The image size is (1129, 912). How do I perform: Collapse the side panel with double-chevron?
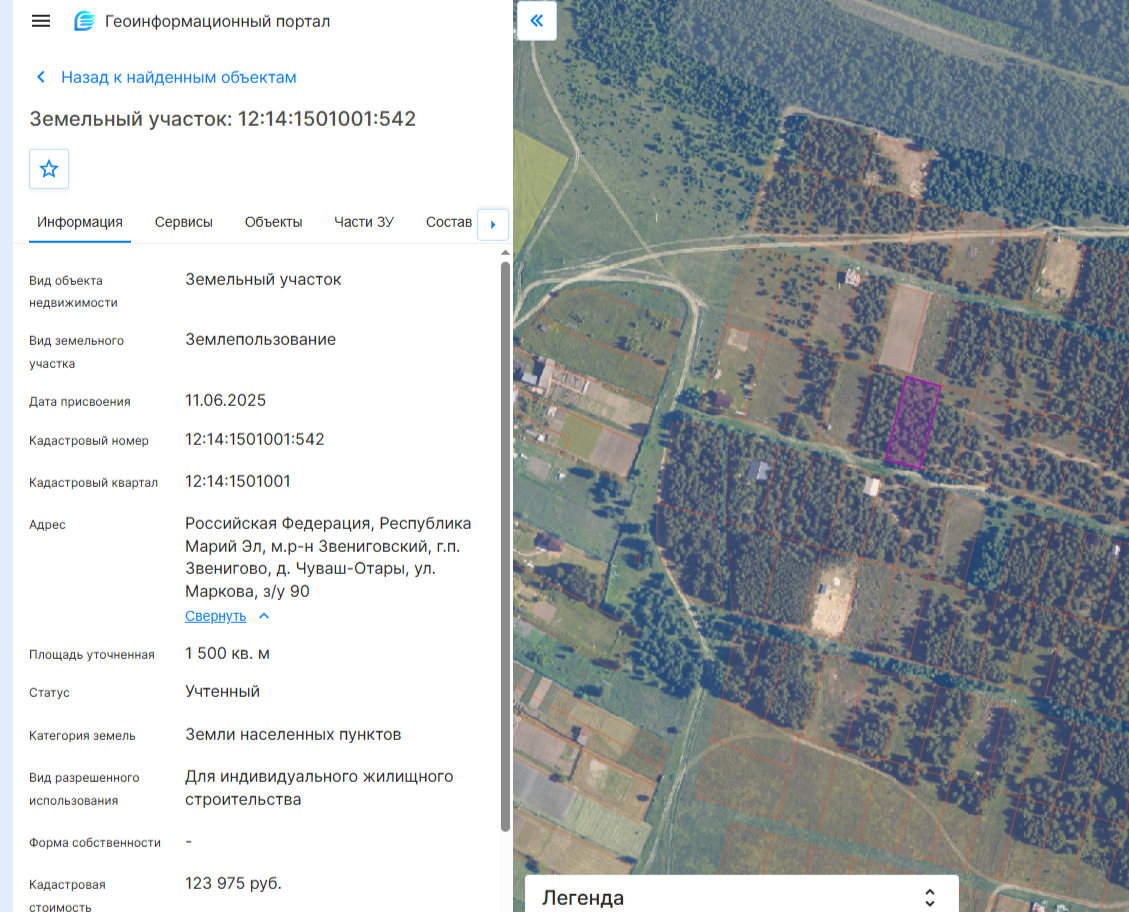tap(536, 21)
